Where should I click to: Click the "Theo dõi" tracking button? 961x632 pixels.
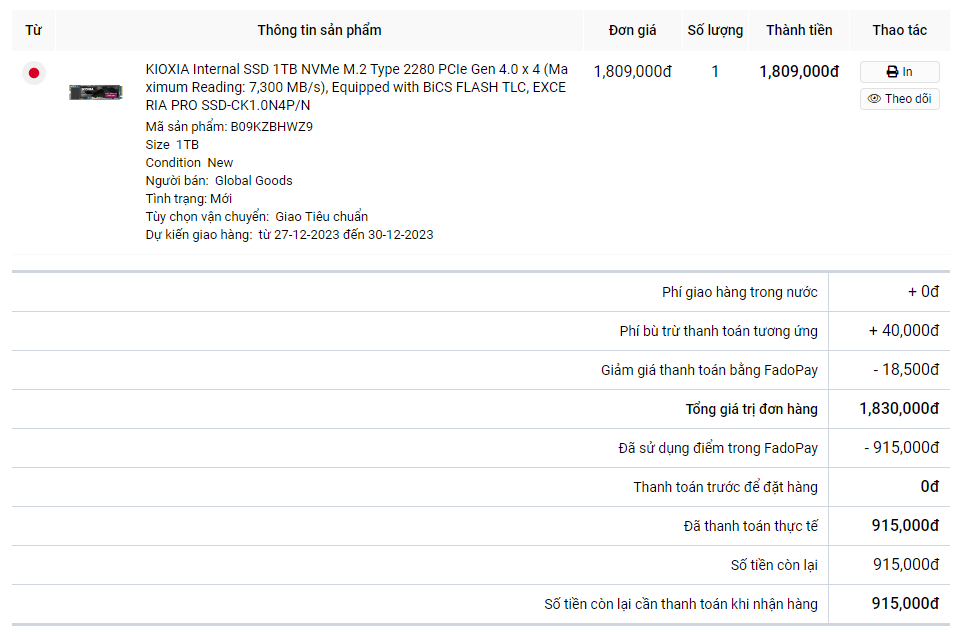pyautogui.click(x=899, y=99)
